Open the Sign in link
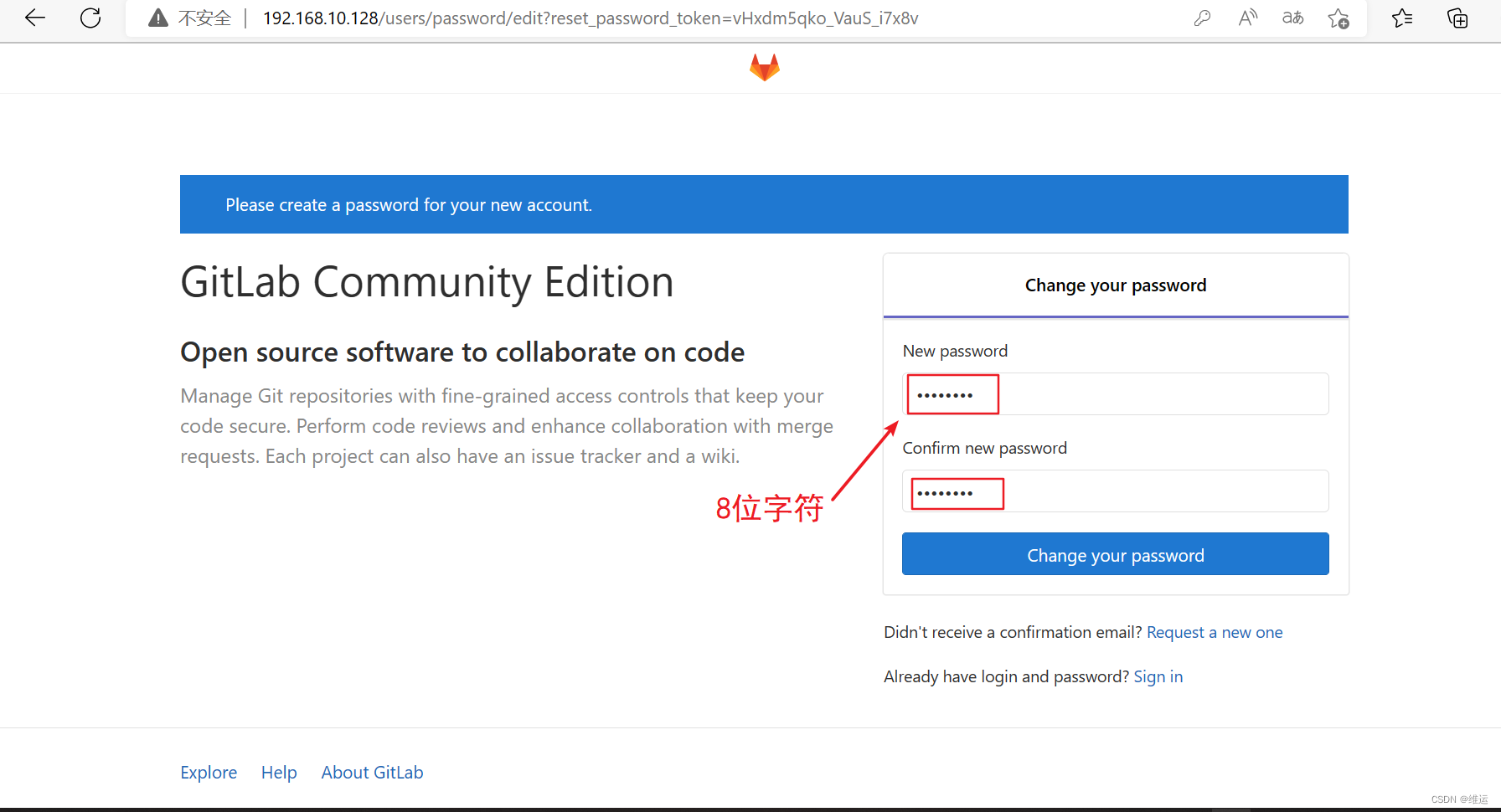 click(x=1158, y=676)
